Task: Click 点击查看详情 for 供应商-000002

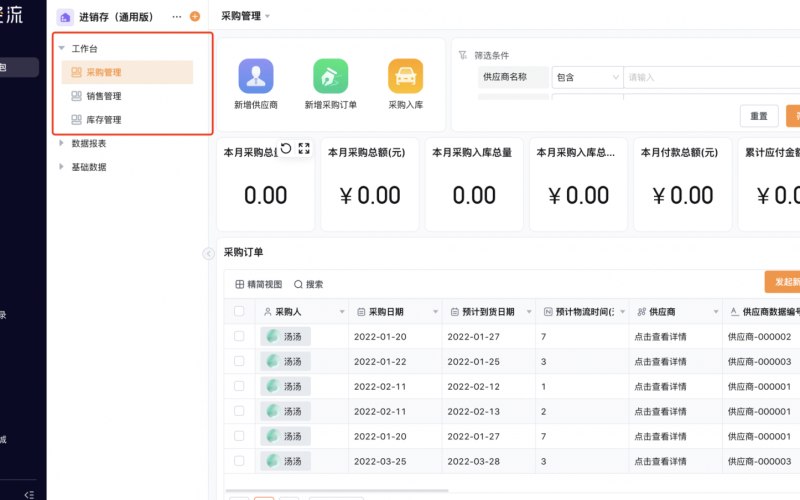Action: pos(660,337)
